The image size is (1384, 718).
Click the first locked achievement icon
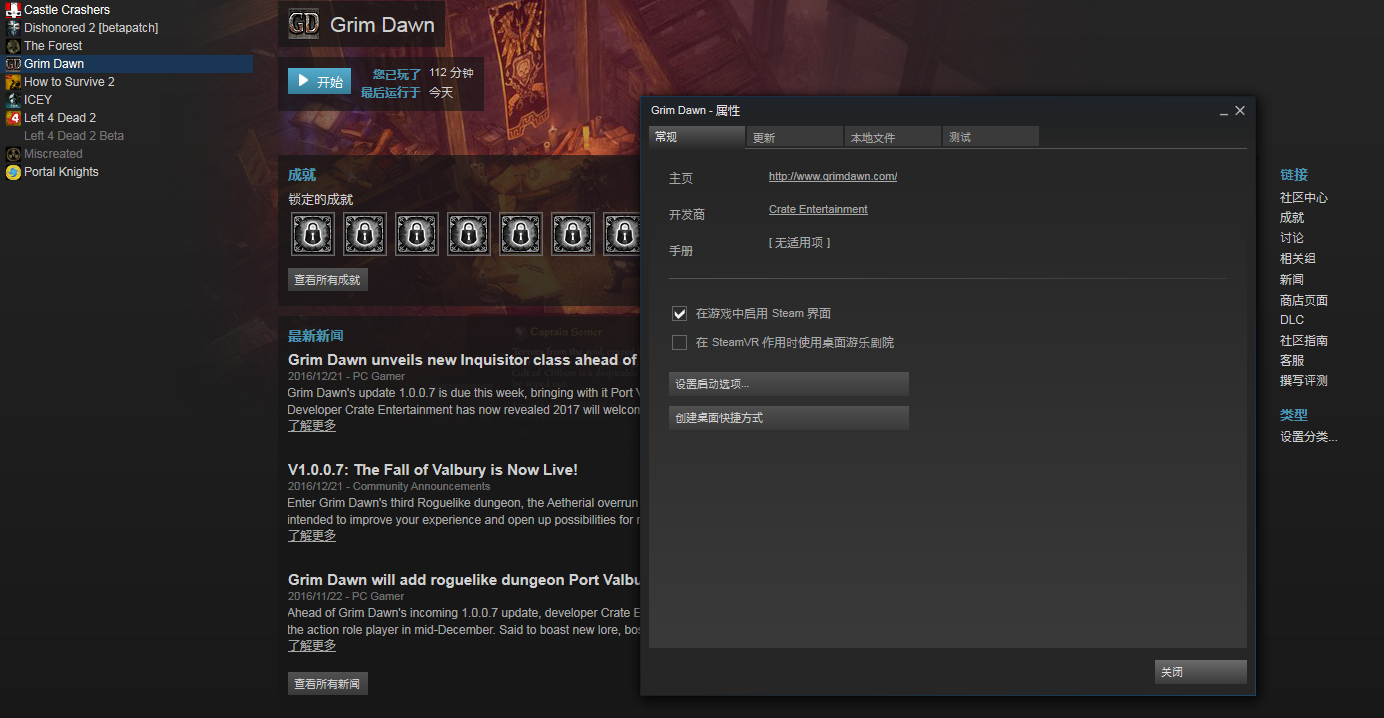313,234
